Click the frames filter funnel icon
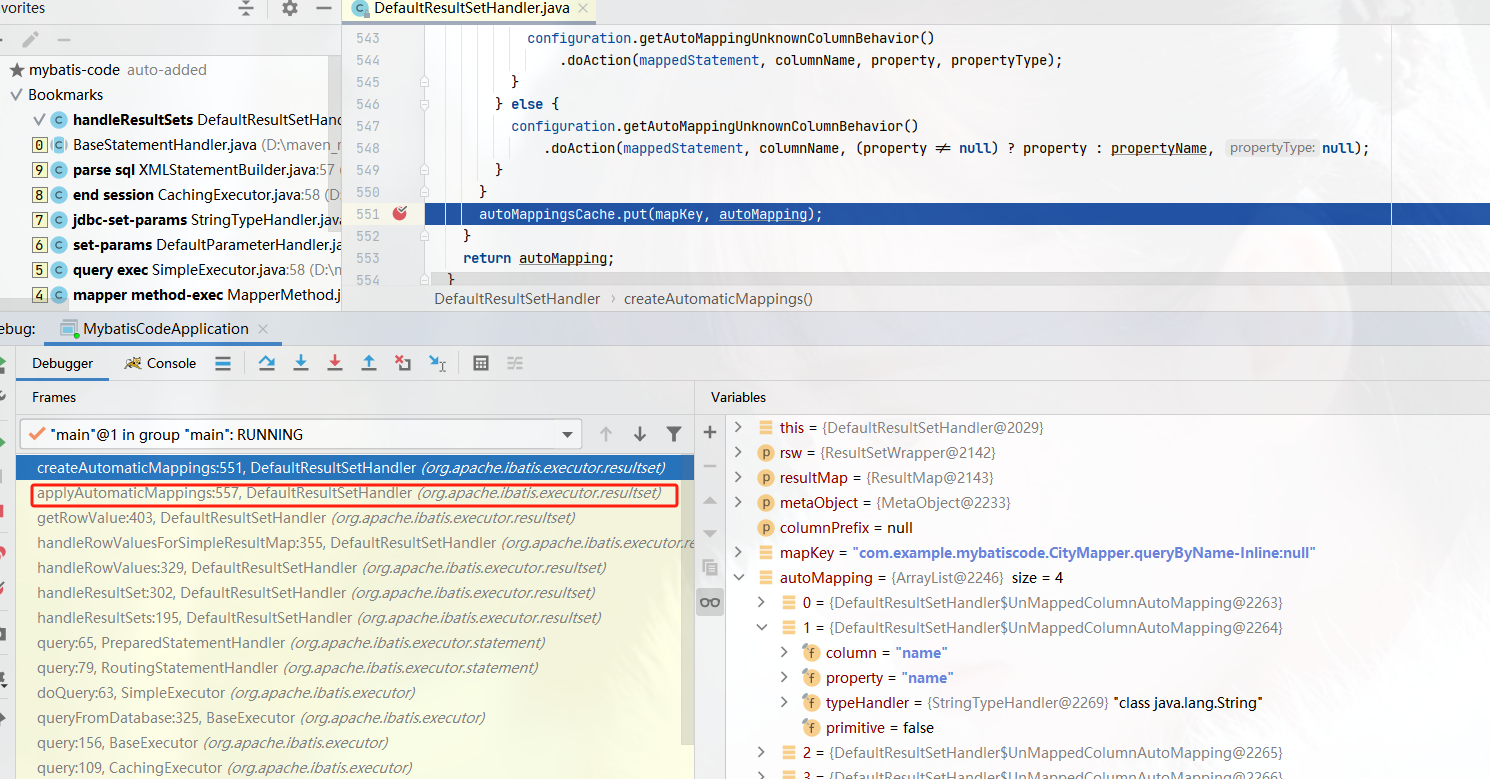The image size is (1490, 779). [674, 434]
